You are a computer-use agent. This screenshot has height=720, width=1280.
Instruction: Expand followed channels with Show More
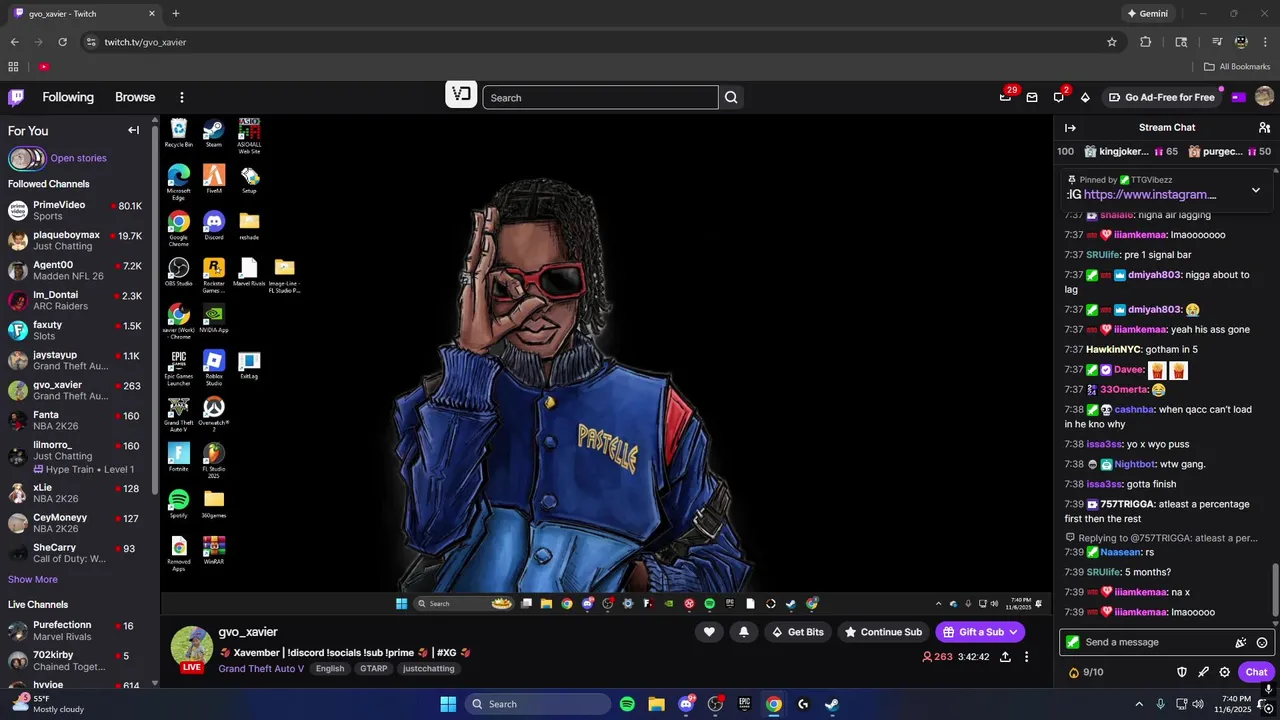click(x=33, y=579)
